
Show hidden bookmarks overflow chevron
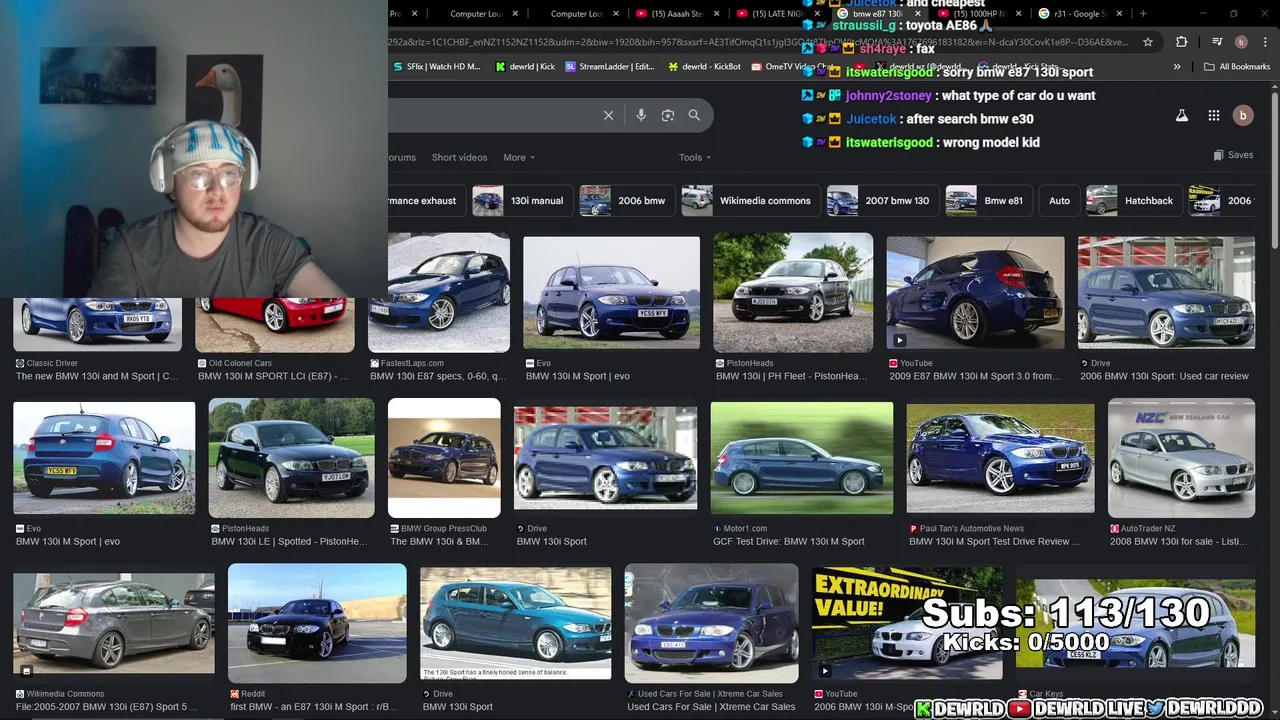pos(1177,67)
